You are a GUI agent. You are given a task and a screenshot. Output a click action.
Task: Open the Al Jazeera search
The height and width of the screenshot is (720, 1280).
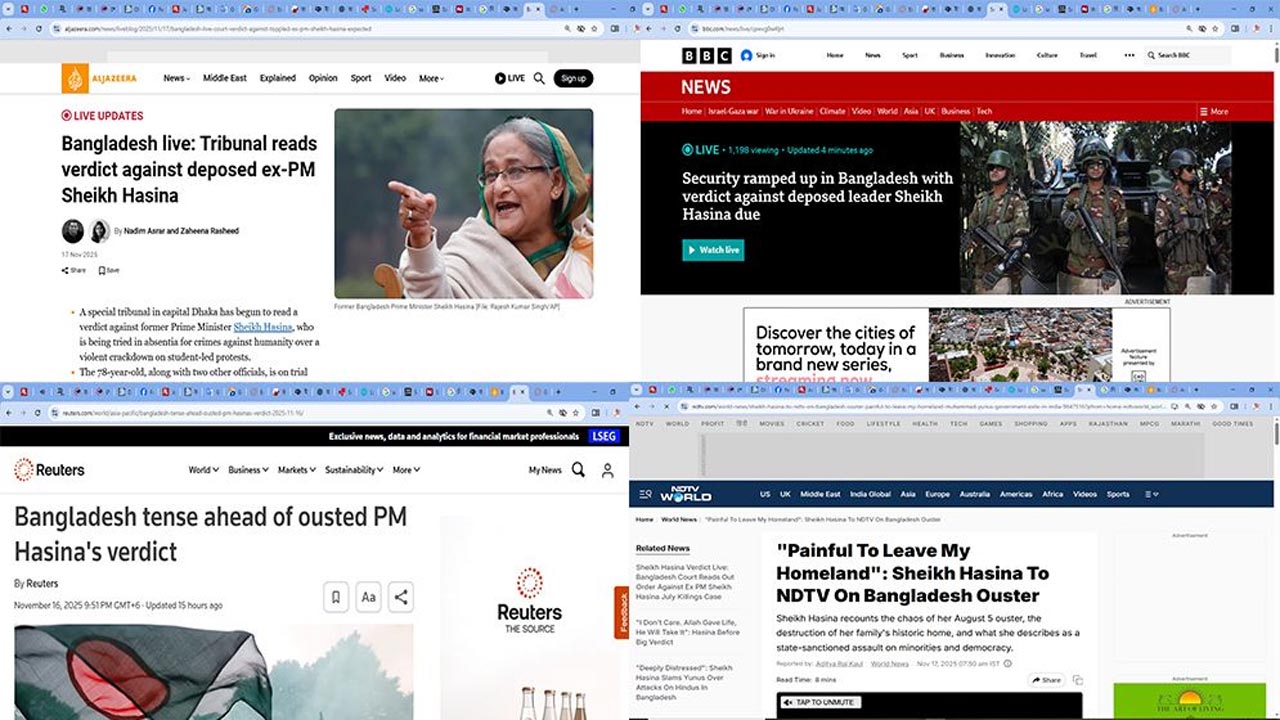coord(540,78)
